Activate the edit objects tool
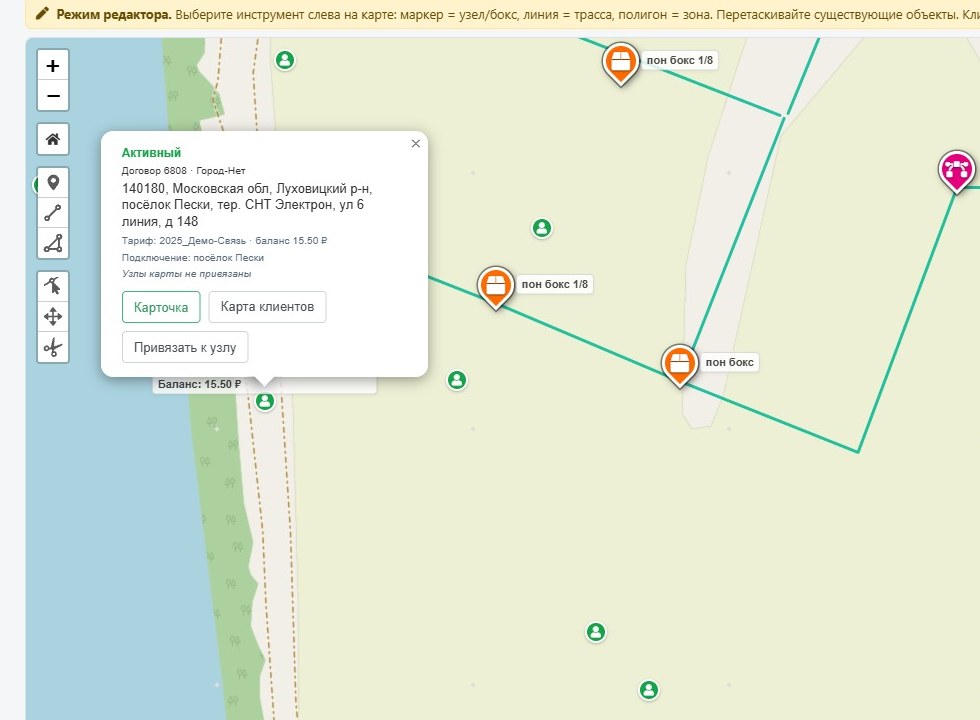 tap(53, 286)
